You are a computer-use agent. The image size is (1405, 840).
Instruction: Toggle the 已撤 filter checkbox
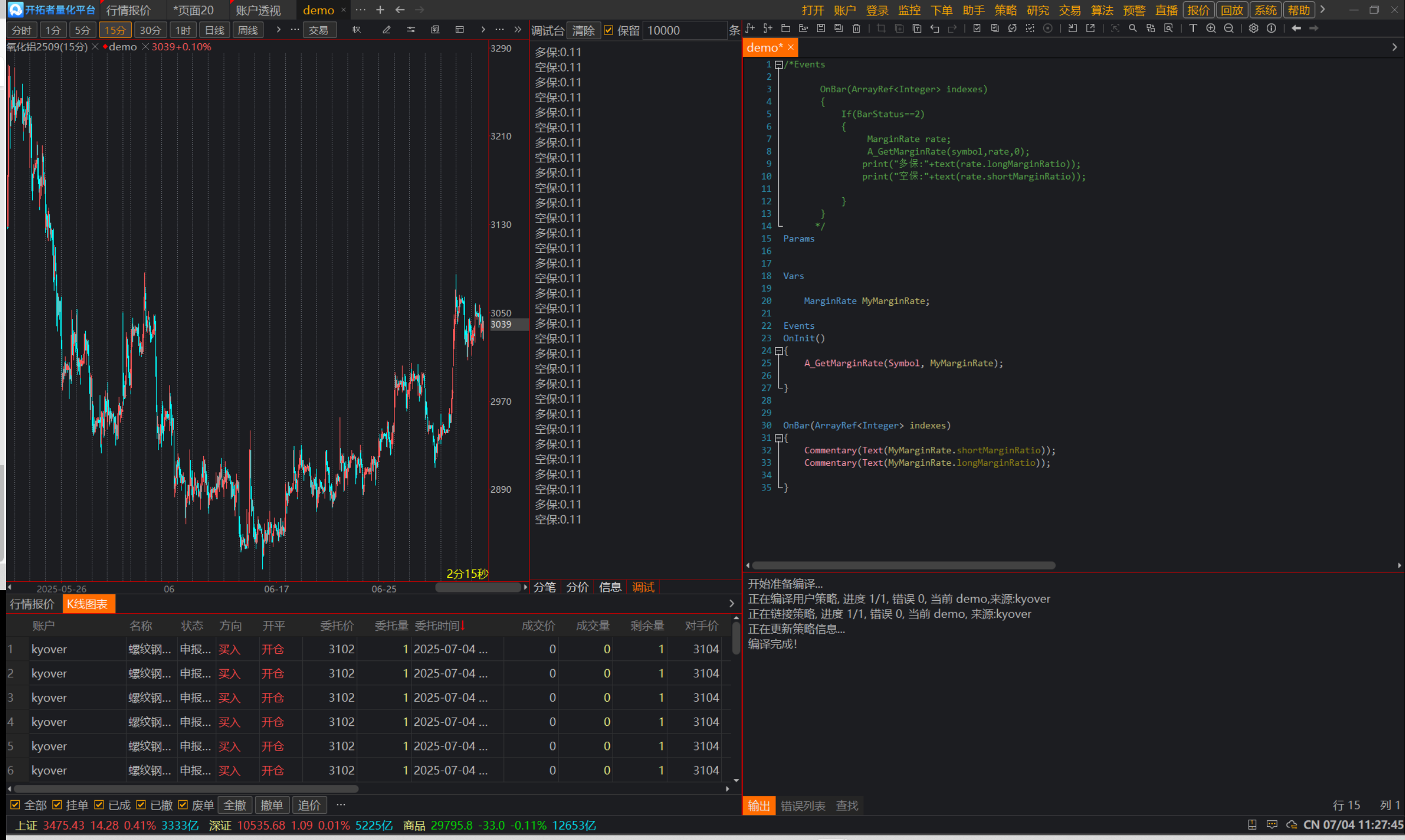(141, 804)
